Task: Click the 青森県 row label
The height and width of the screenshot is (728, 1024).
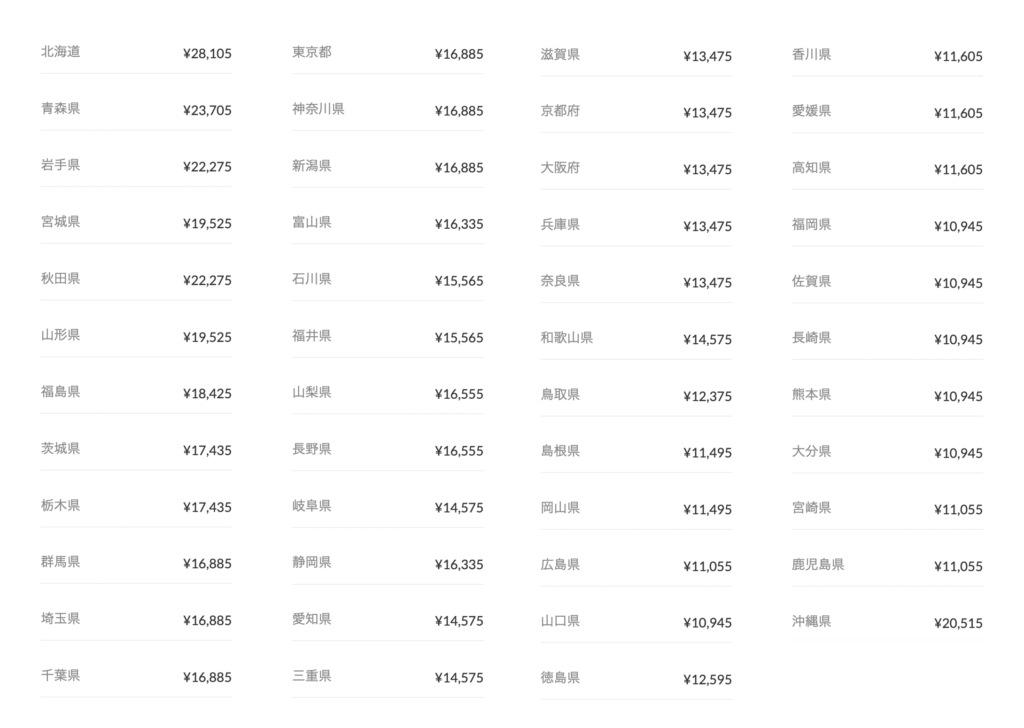Action: [61, 108]
